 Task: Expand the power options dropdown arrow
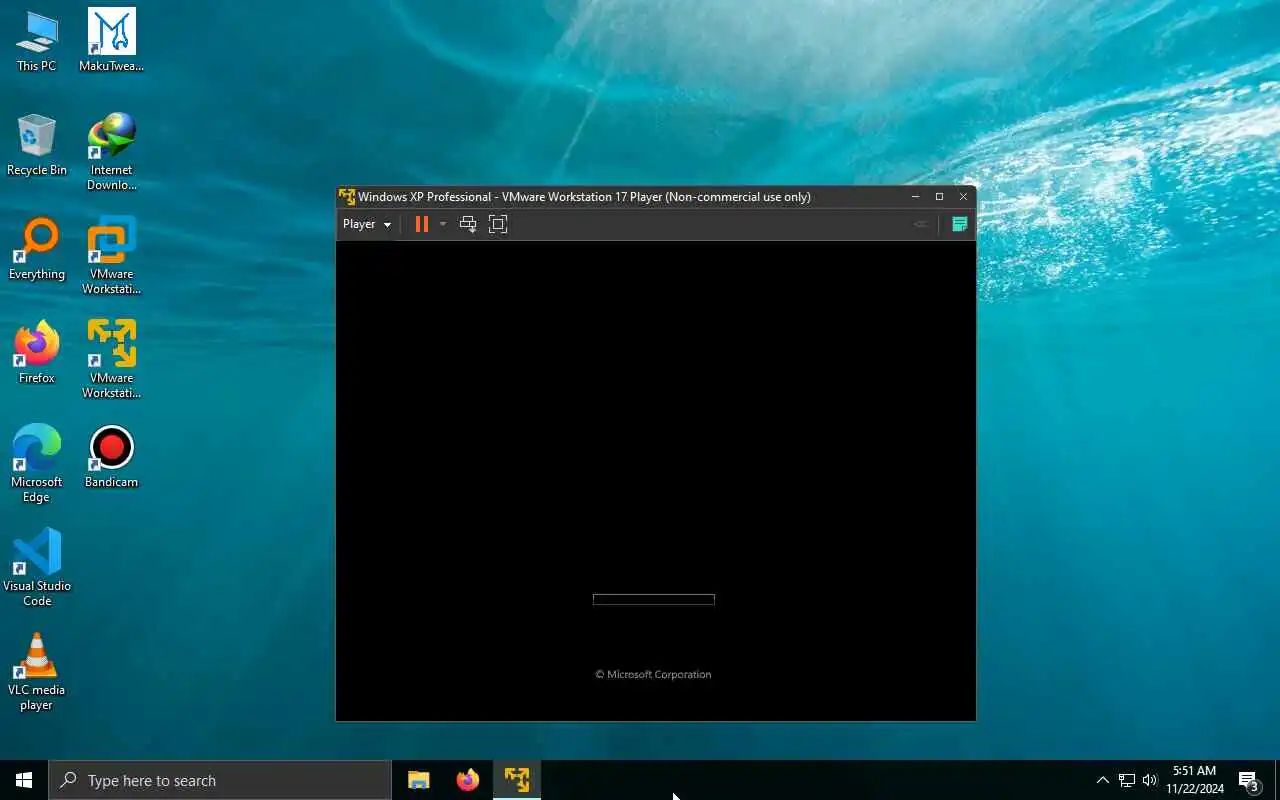[x=443, y=224]
